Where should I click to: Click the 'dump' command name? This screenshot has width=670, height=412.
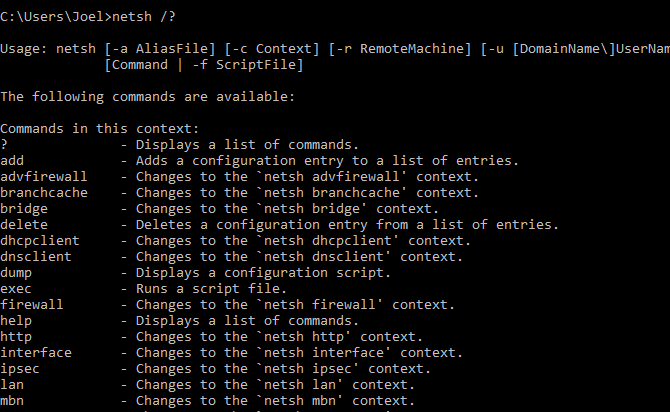(16, 273)
